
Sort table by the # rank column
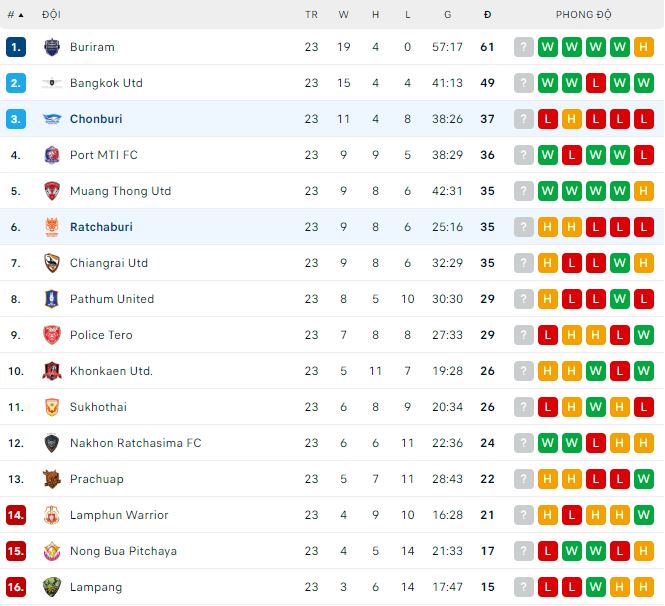tap(16, 15)
